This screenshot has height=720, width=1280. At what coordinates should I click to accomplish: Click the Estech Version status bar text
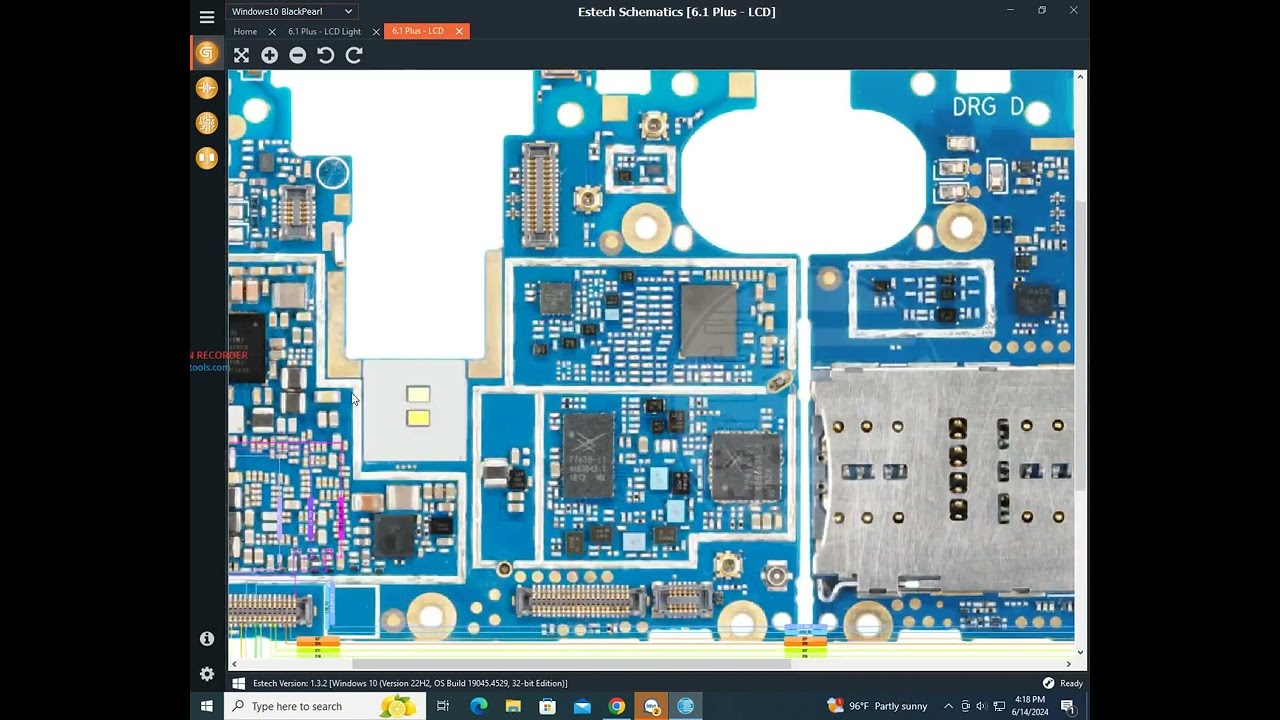click(x=410, y=684)
